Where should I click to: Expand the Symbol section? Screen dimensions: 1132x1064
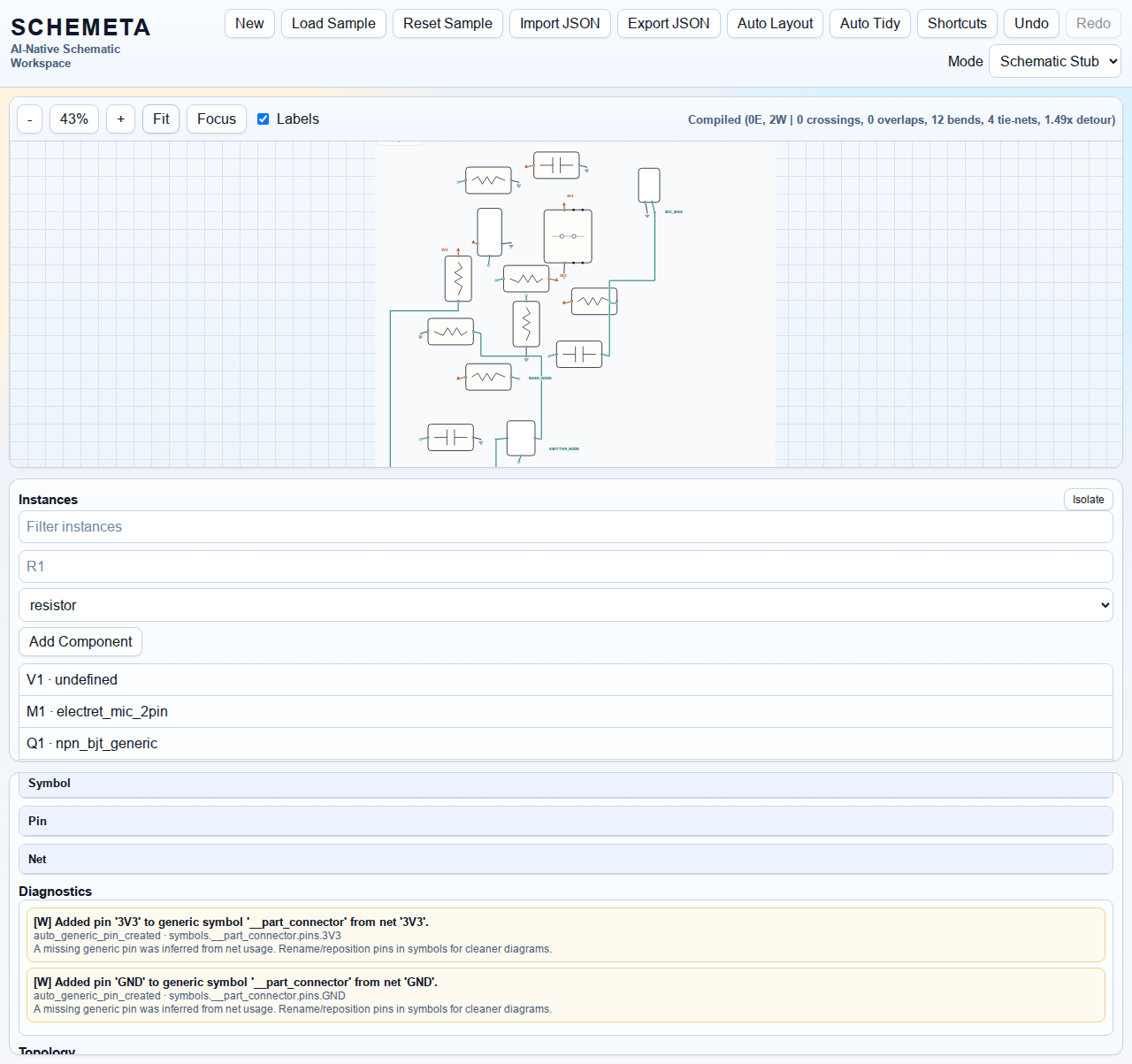point(565,784)
